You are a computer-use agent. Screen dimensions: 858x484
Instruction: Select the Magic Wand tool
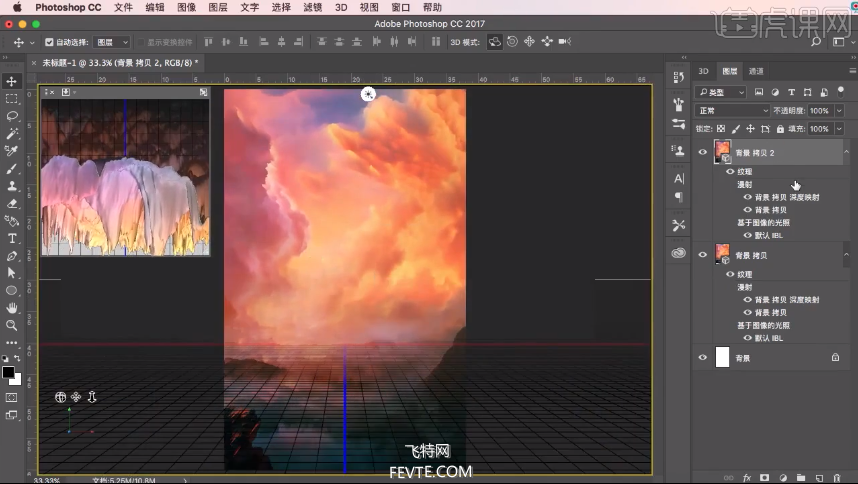point(11,133)
